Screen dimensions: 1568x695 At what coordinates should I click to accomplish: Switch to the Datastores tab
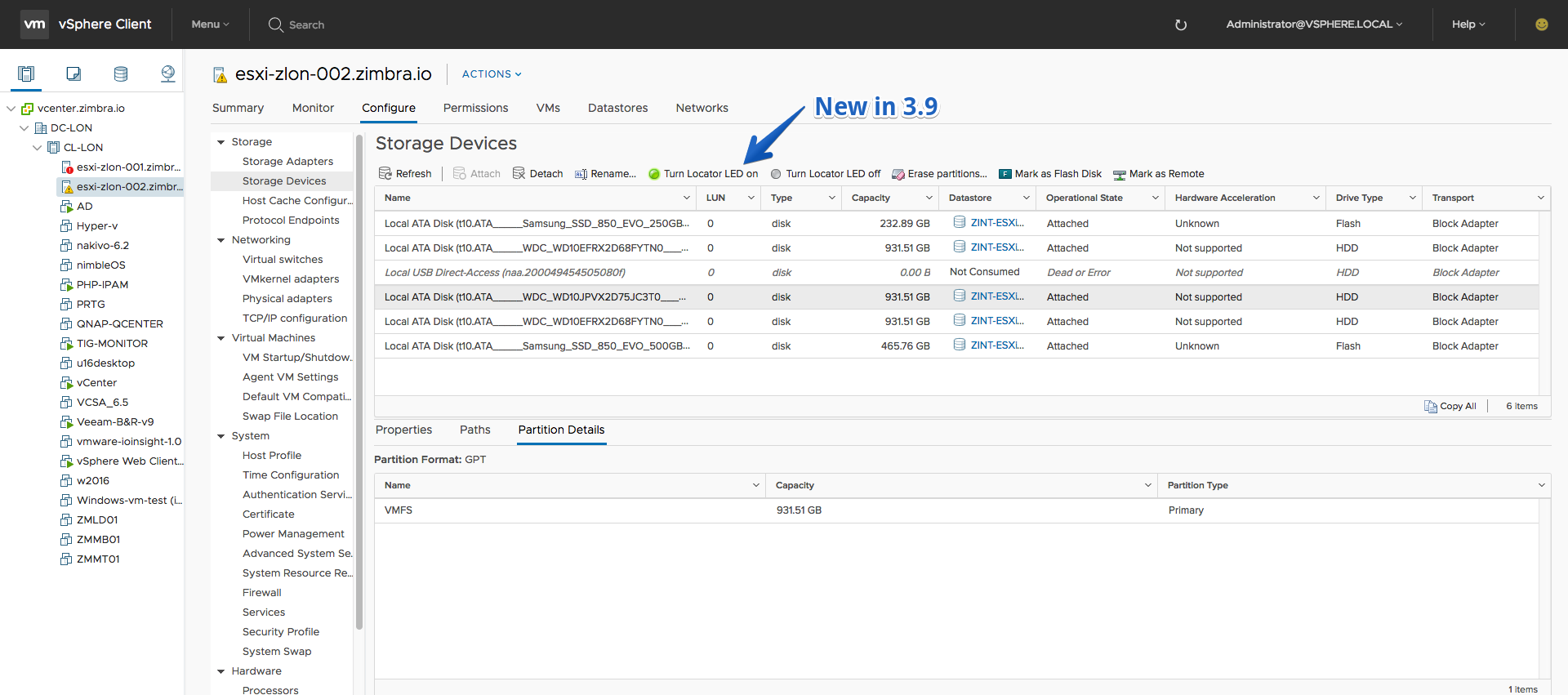[x=617, y=108]
